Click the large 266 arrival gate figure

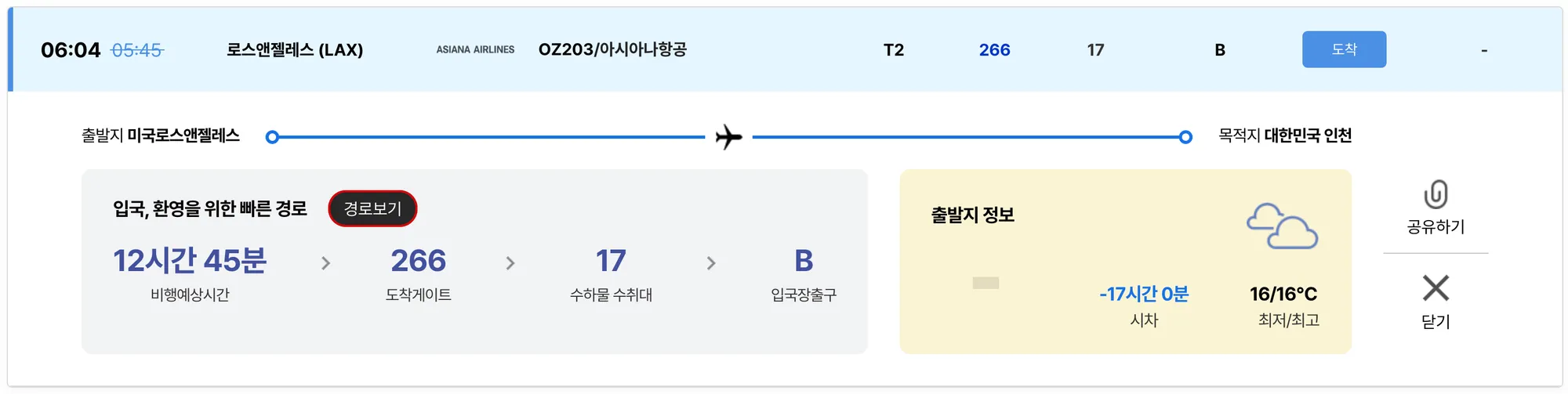[x=418, y=261]
